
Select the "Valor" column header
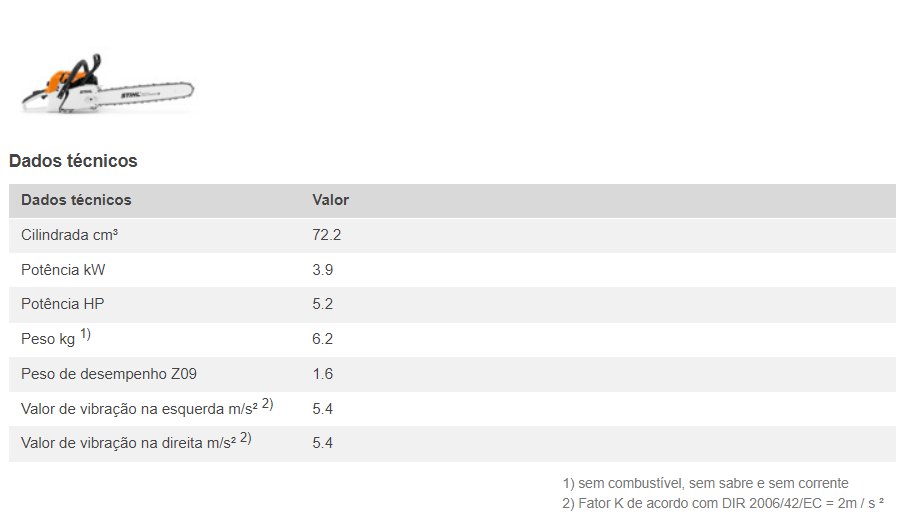point(331,200)
